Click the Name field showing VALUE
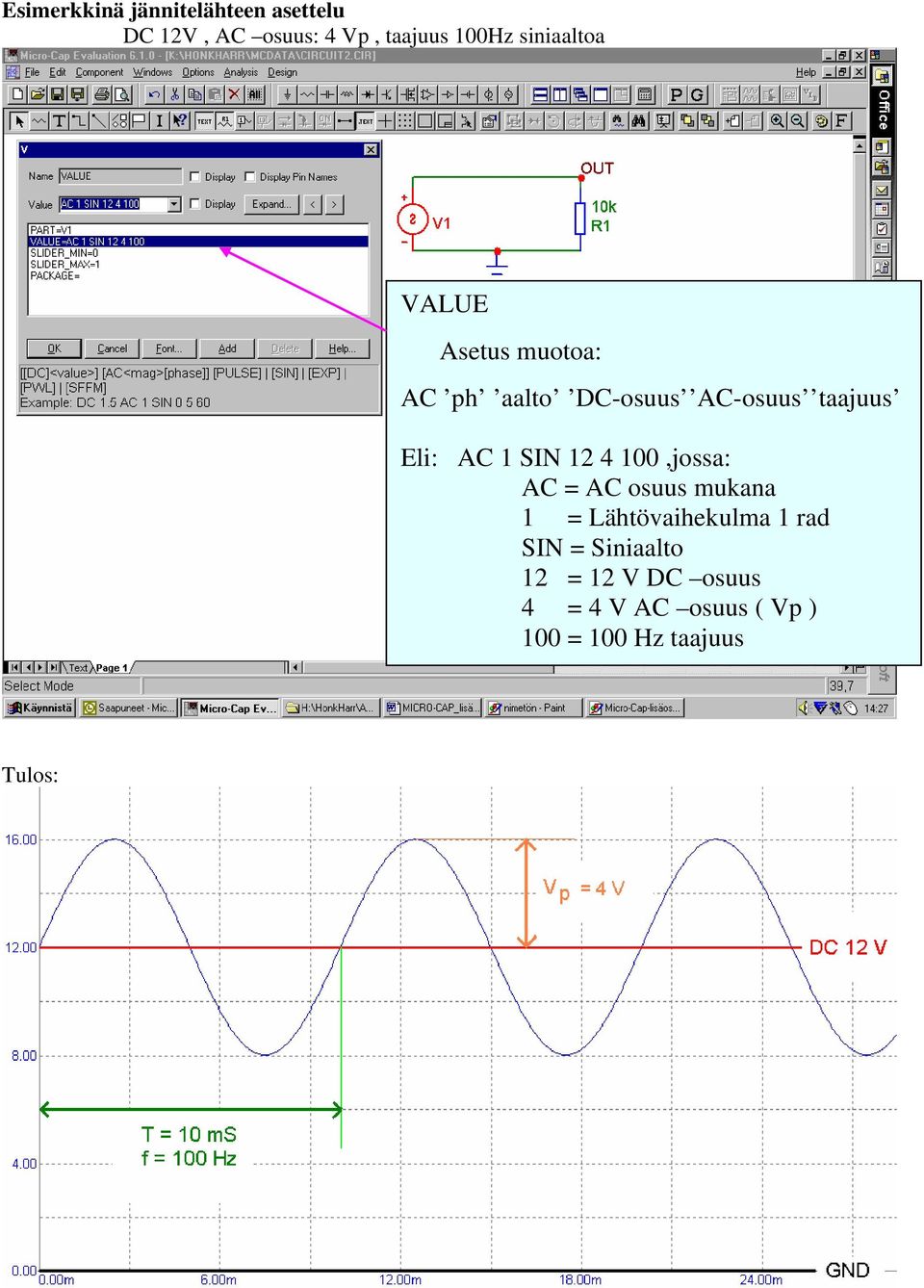 (x=120, y=176)
